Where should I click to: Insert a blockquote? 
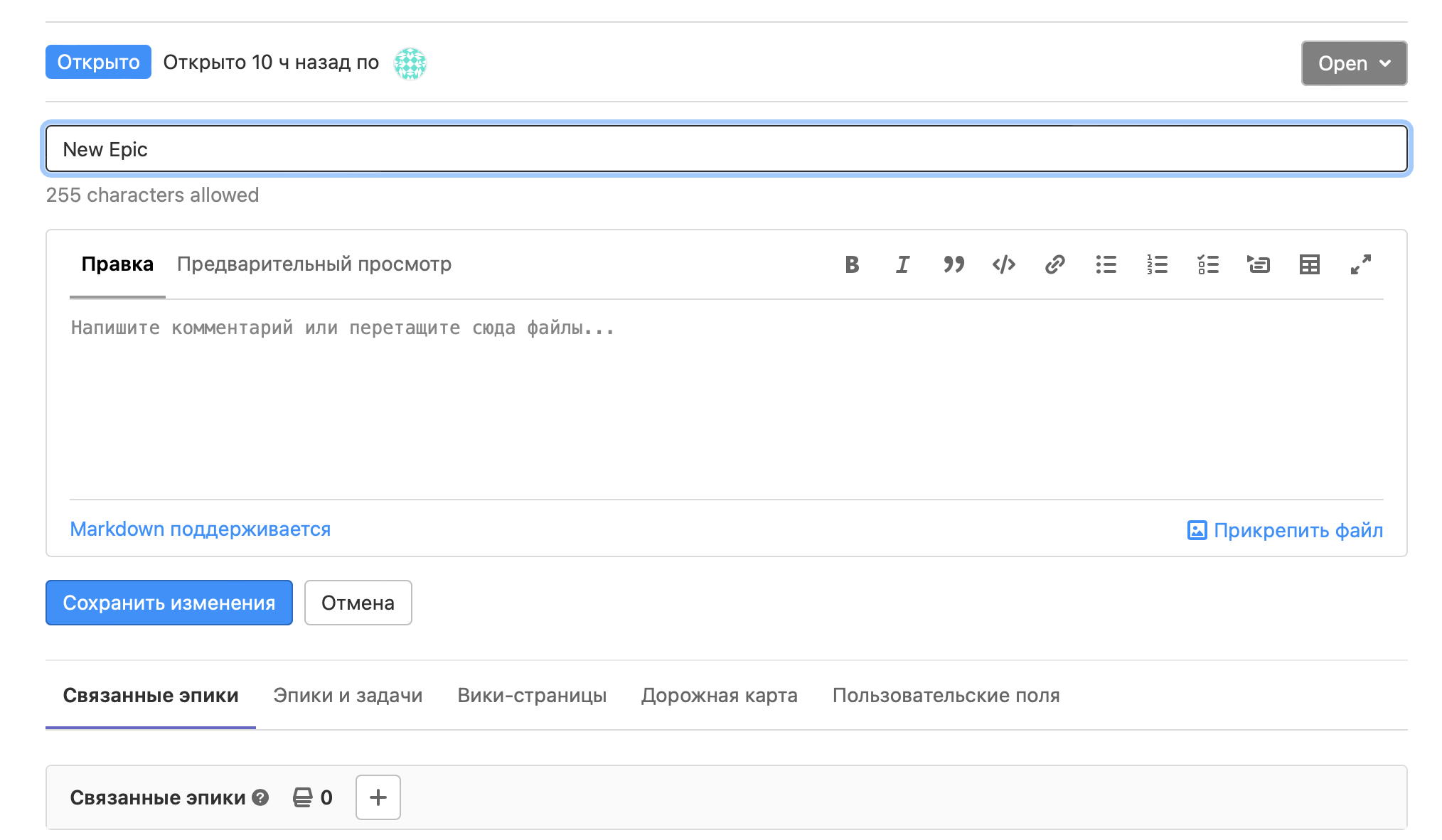click(954, 264)
